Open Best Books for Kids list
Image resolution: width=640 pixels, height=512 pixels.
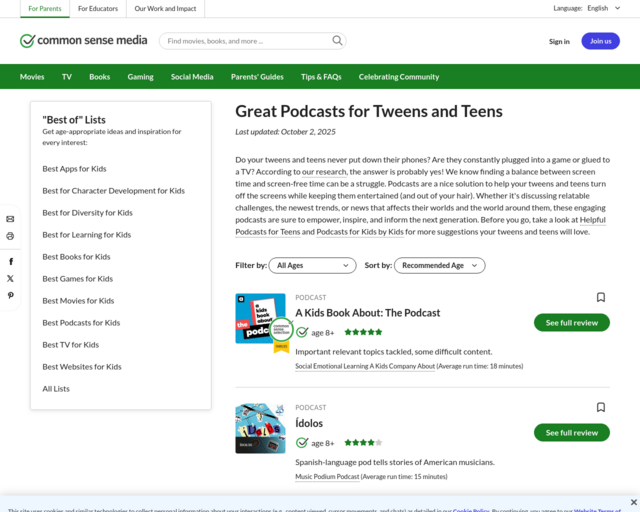[x=76, y=257]
